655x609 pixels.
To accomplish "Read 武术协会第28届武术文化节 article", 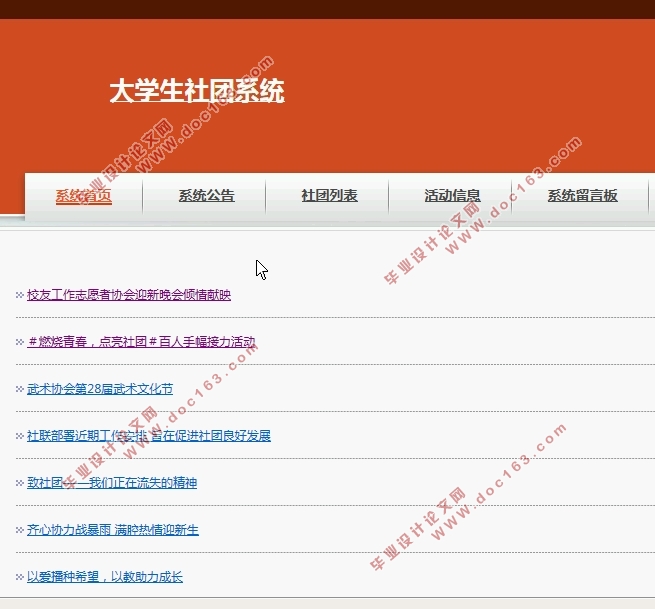I will pyautogui.click(x=100, y=389).
